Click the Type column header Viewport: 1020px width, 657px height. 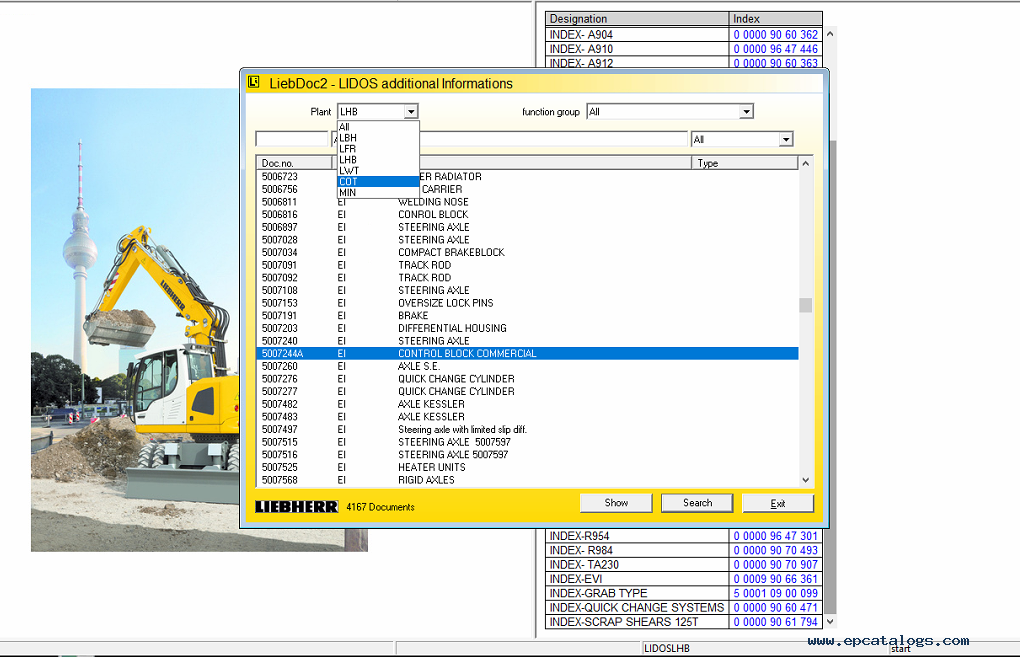[x=744, y=163]
